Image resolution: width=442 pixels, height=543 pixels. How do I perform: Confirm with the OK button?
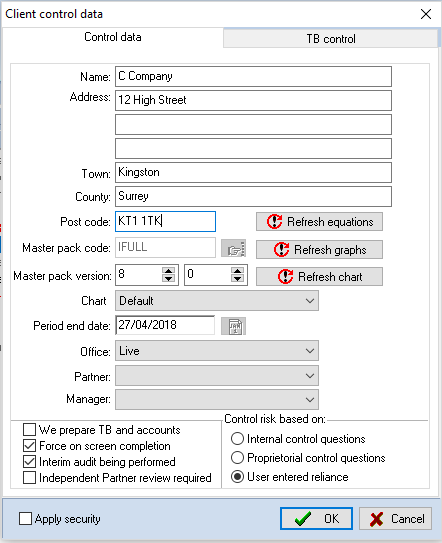[316, 518]
